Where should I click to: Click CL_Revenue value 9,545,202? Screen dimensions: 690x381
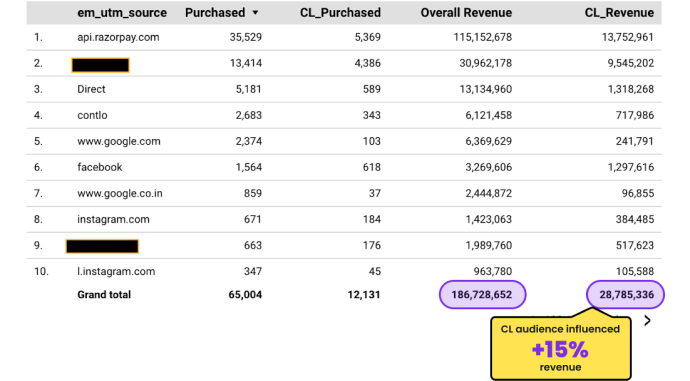(x=631, y=63)
